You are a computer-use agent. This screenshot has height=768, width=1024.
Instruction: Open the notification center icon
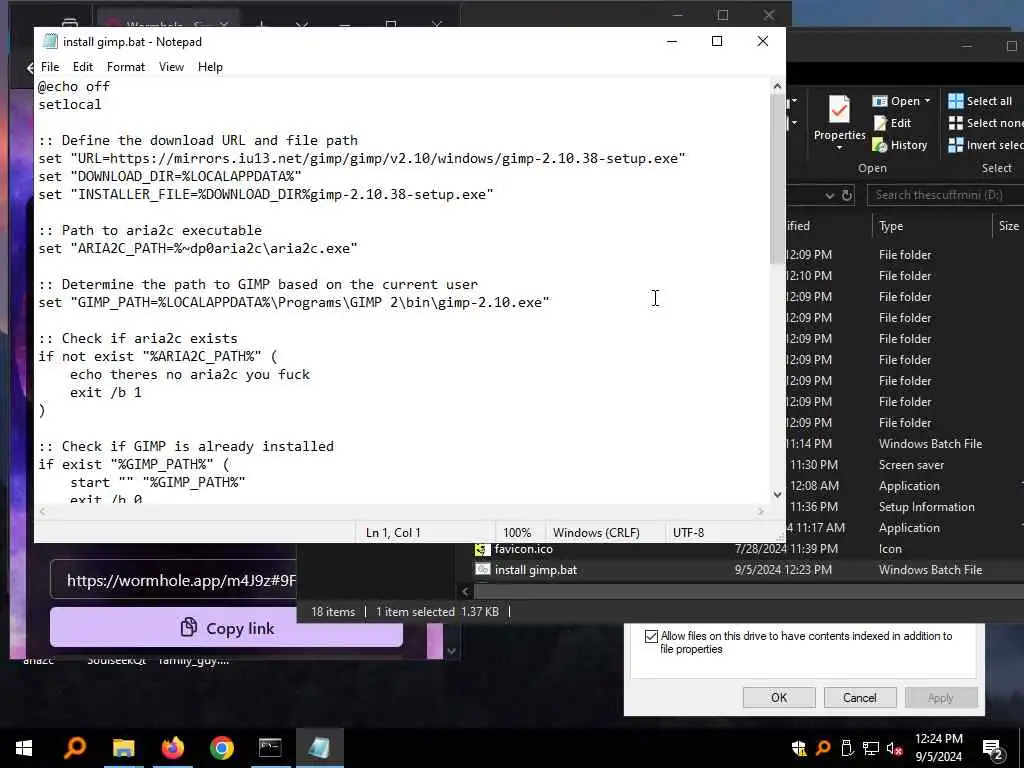click(x=993, y=750)
